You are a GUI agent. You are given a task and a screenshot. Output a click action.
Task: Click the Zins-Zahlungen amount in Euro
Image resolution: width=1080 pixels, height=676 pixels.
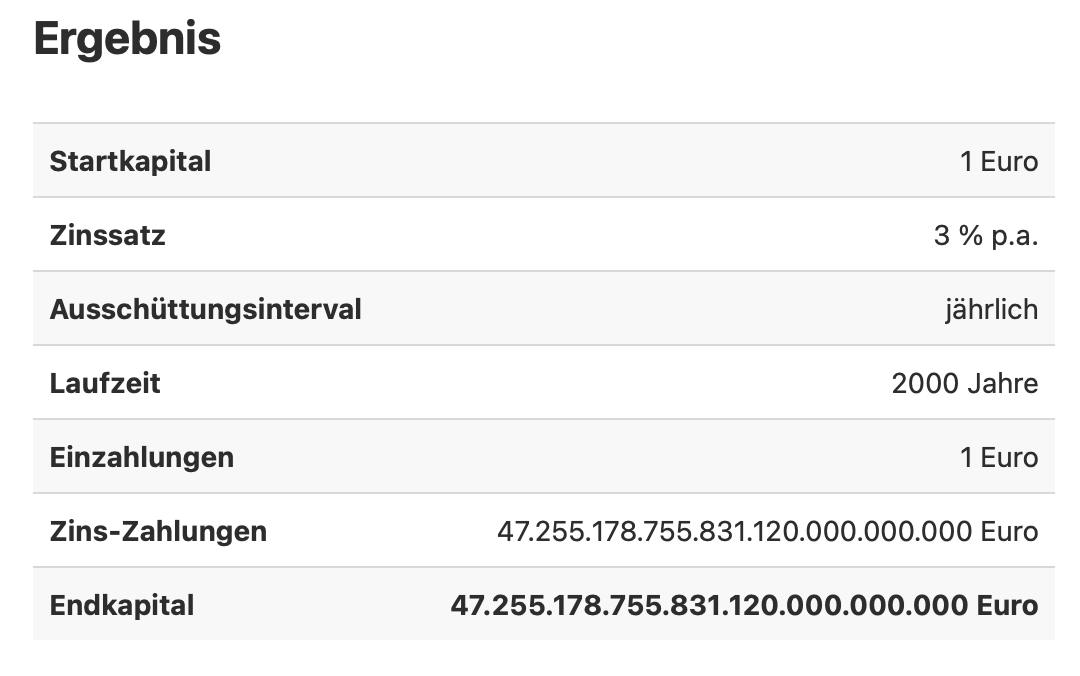767,531
